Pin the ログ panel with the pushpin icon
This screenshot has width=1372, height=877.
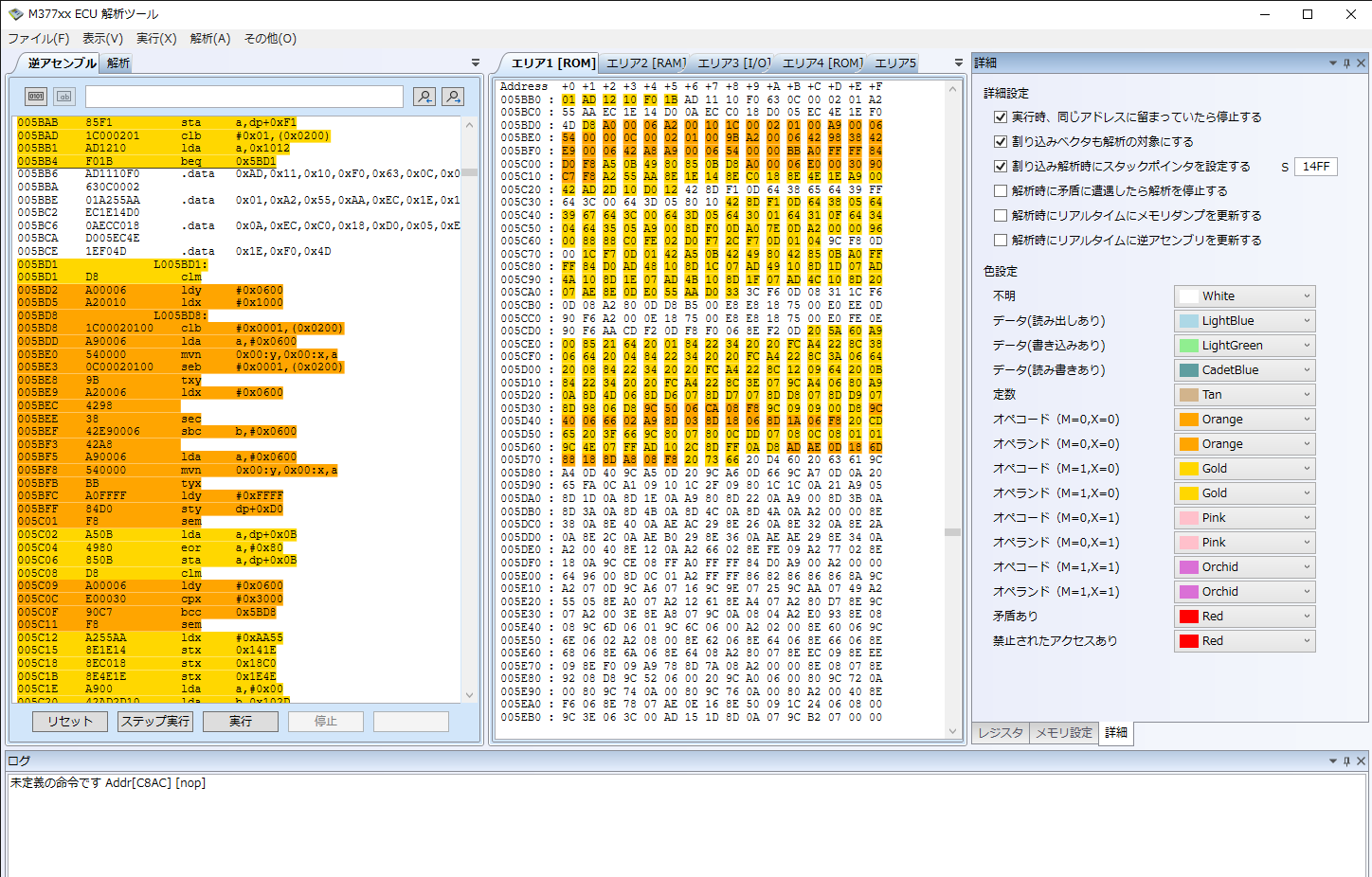point(1345,761)
